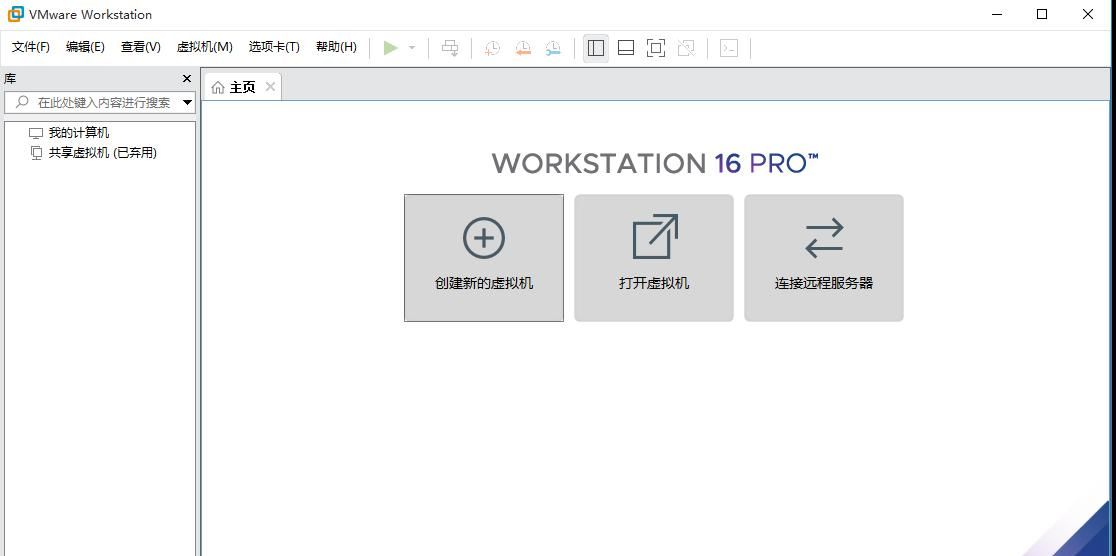Click the console view toolbar icon
Image resolution: width=1116 pixels, height=556 pixels.
point(729,48)
